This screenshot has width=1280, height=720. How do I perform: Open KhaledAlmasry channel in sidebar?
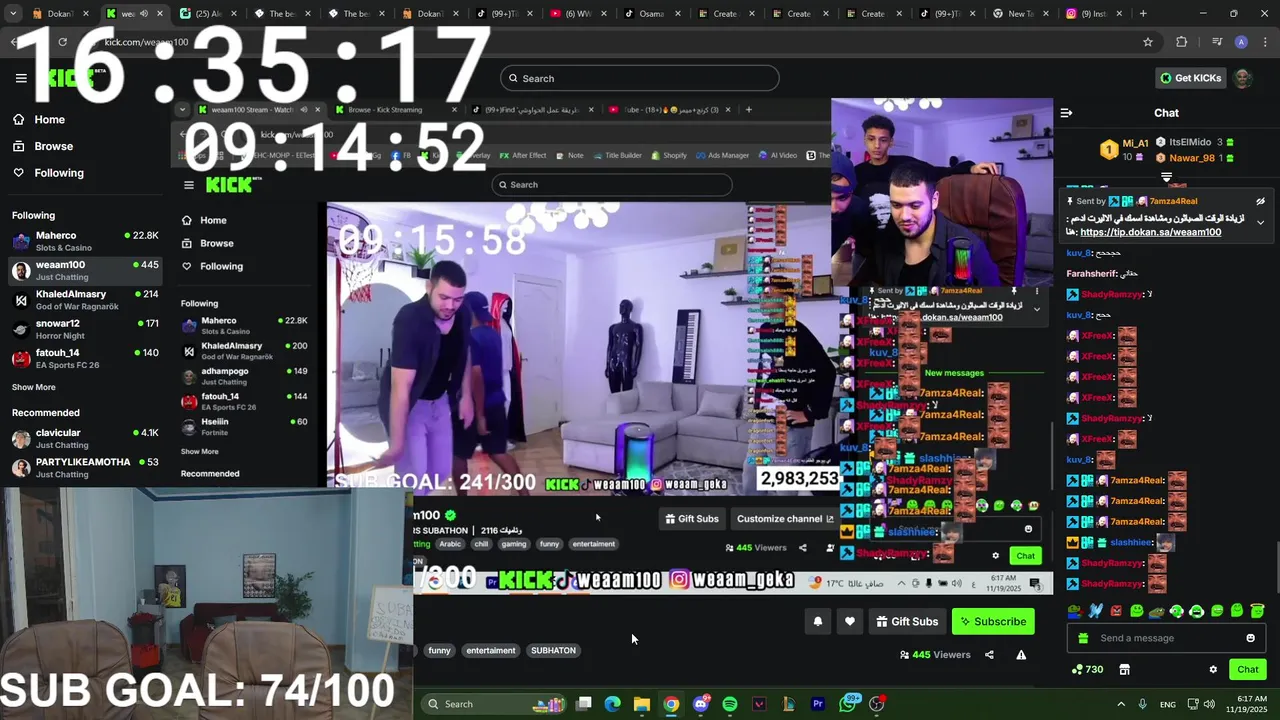tap(85, 299)
